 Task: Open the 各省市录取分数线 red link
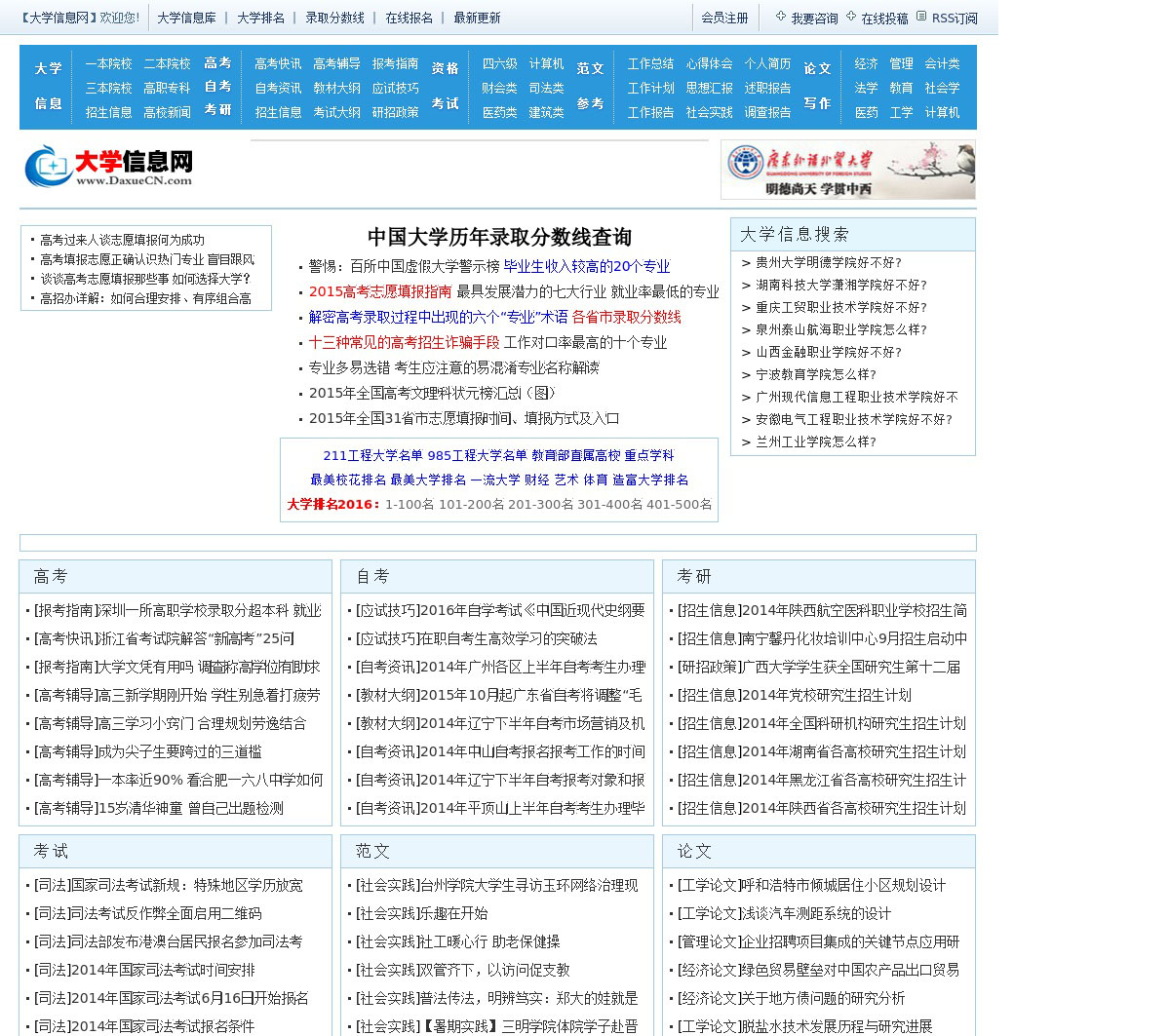(626, 317)
